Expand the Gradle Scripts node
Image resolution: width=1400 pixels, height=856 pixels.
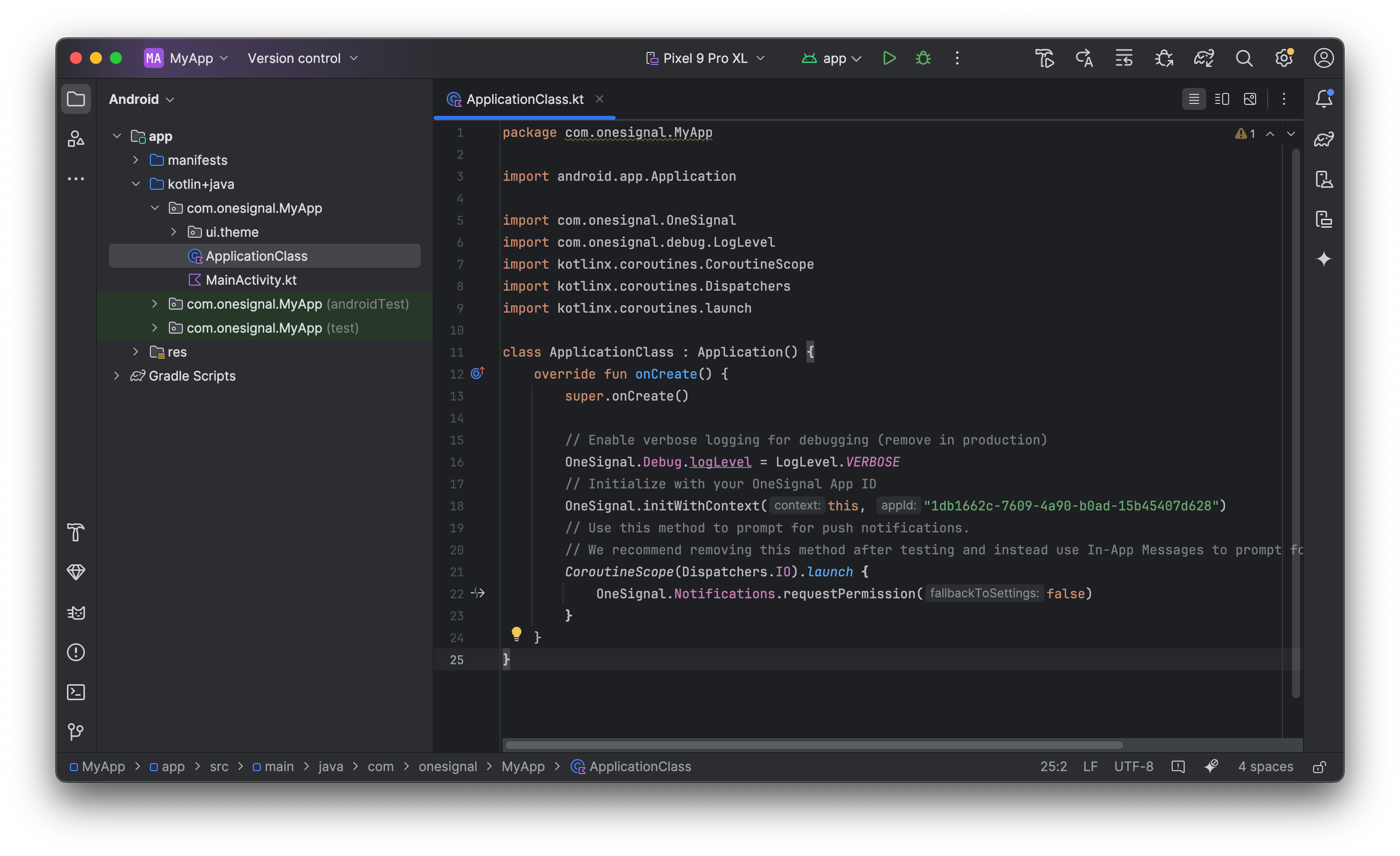pyautogui.click(x=116, y=376)
